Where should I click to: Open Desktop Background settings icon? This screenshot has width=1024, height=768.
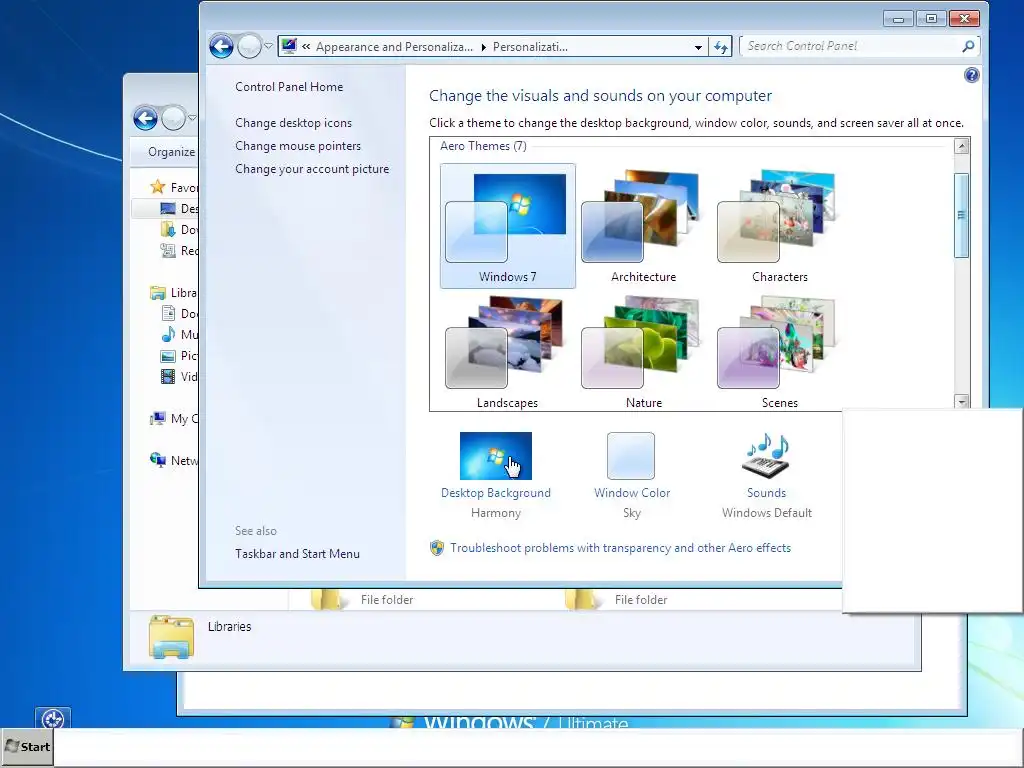click(496, 456)
